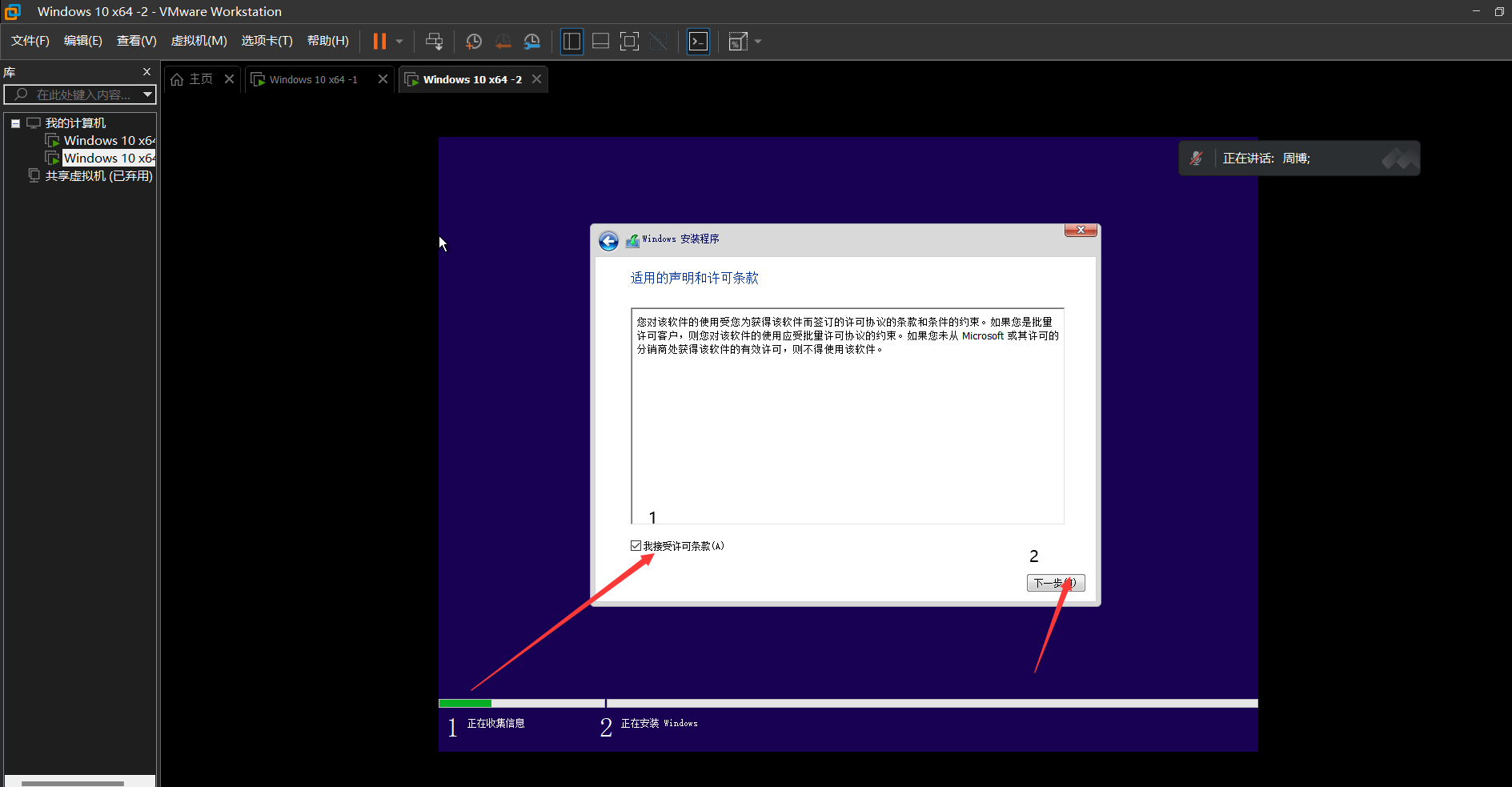
Task: Switch to Windows 10 x64 -2 tab
Action: (472, 79)
